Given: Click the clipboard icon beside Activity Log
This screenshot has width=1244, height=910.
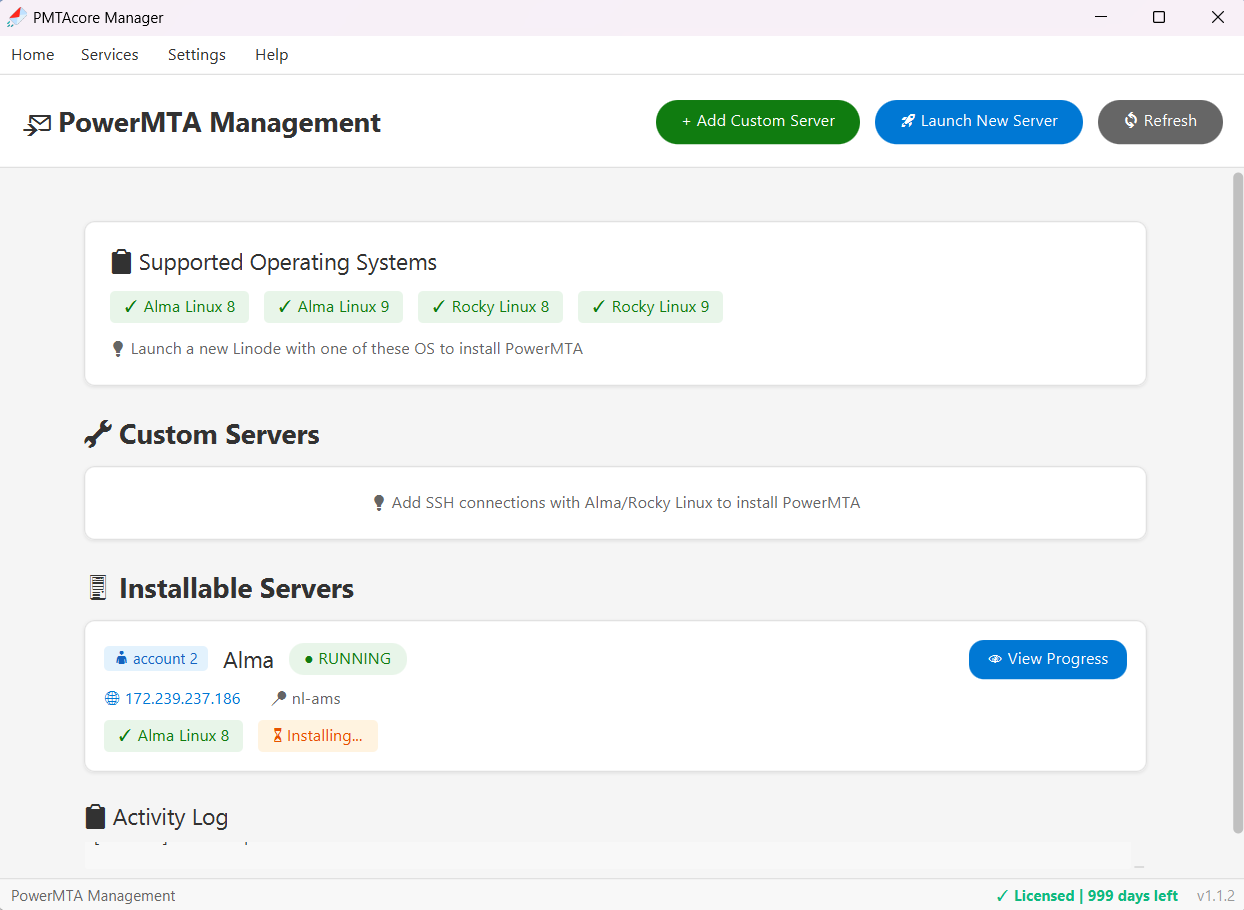Looking at the screenshot, I should pos(96,816).
